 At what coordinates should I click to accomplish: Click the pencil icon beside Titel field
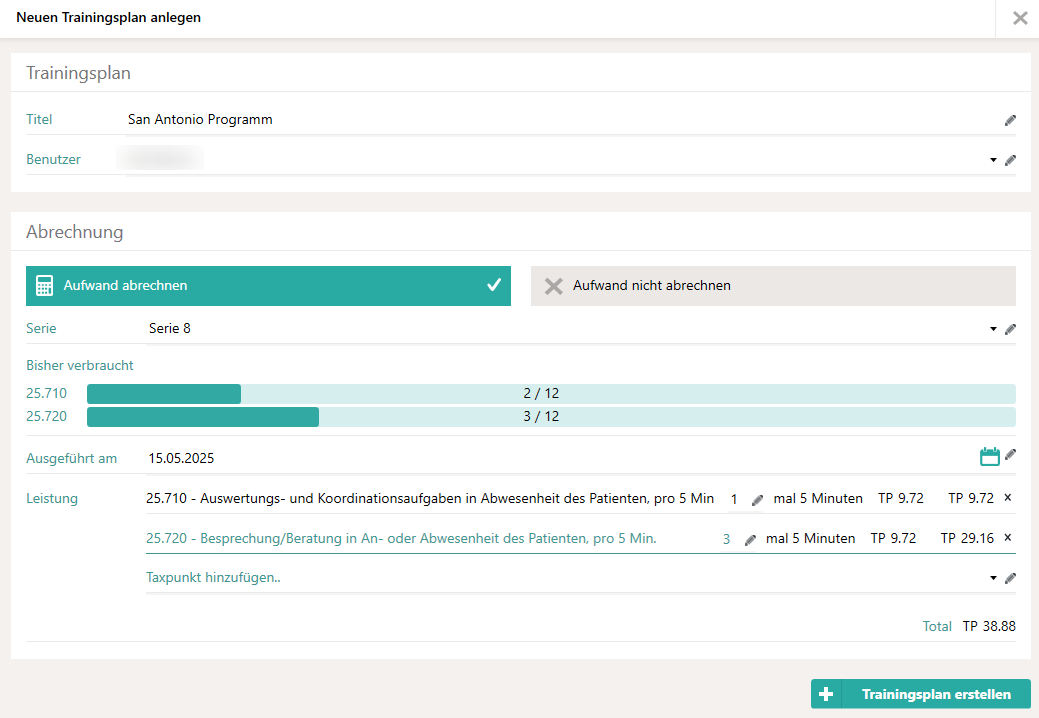(1010, 120)
